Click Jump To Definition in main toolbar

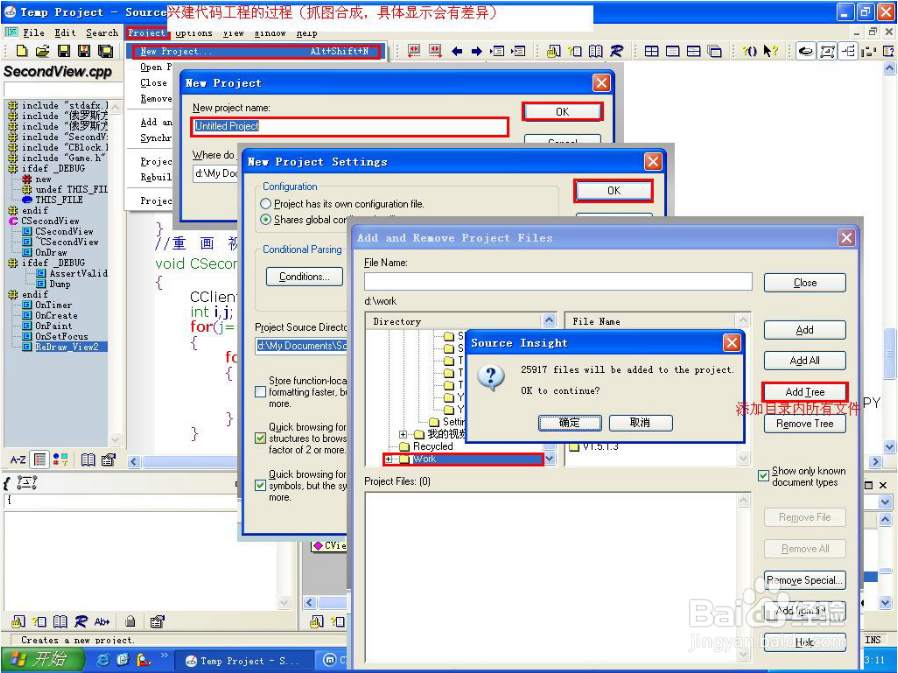(x=553, y=52)
